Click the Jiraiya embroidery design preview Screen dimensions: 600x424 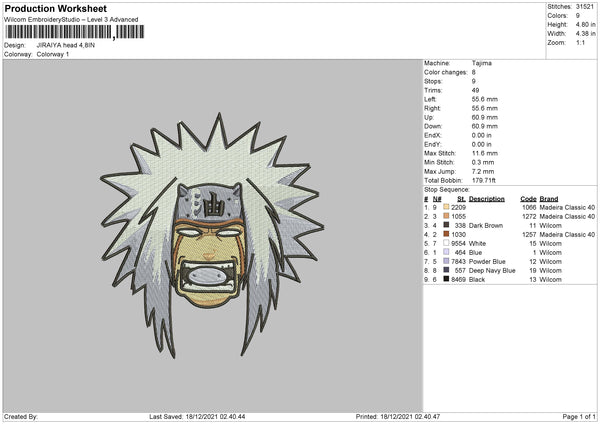click(212, 235)
